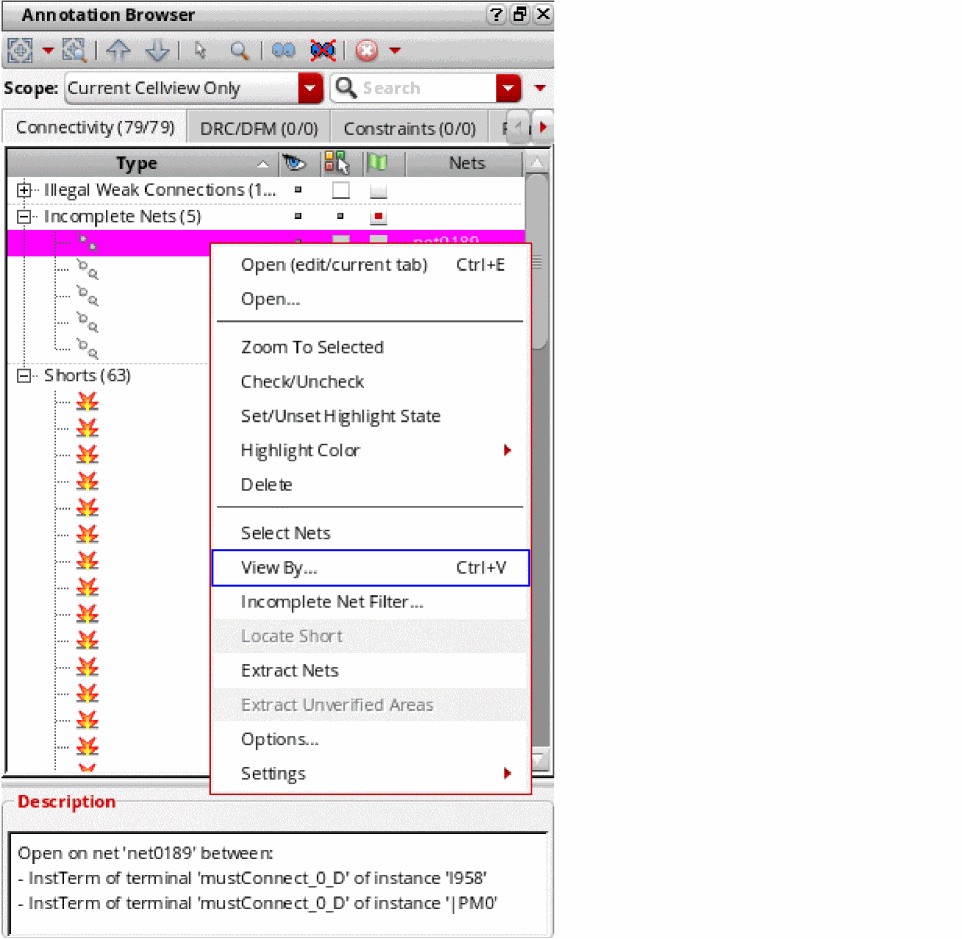Collapse the Shorts tree node

click(x=25, y=376)
